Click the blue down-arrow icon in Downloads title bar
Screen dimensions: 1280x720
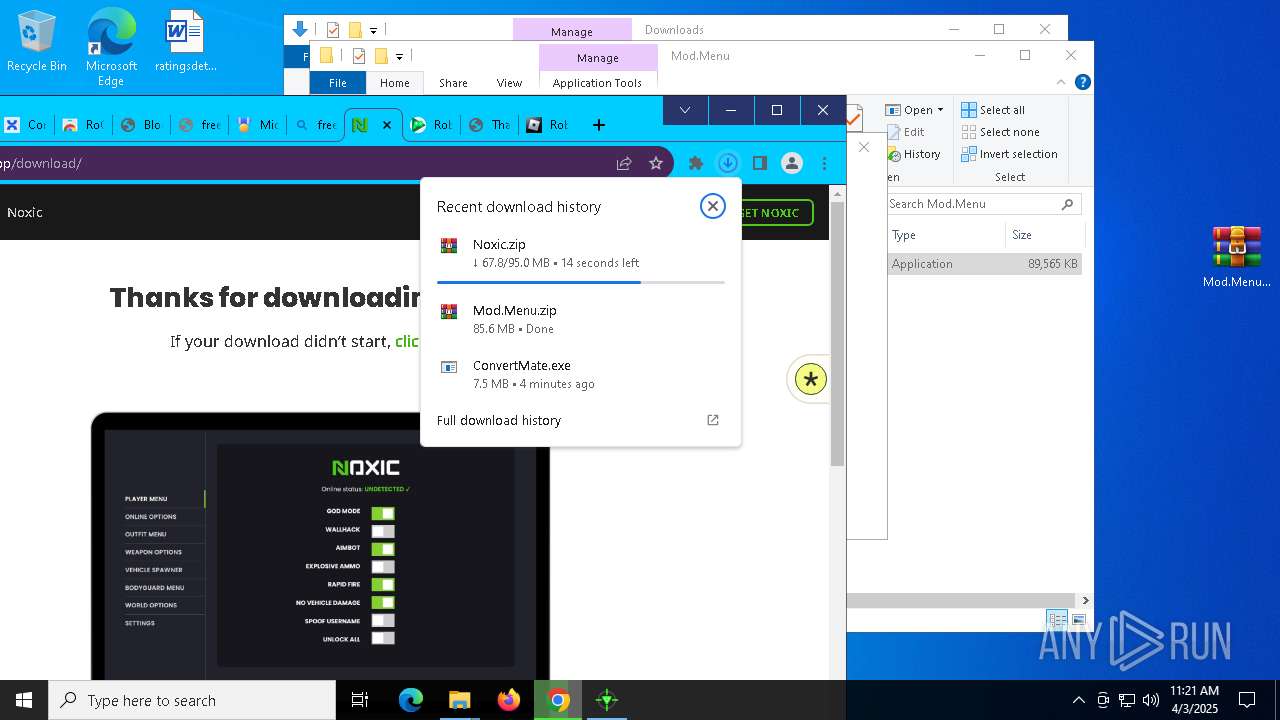coord(300,30)
